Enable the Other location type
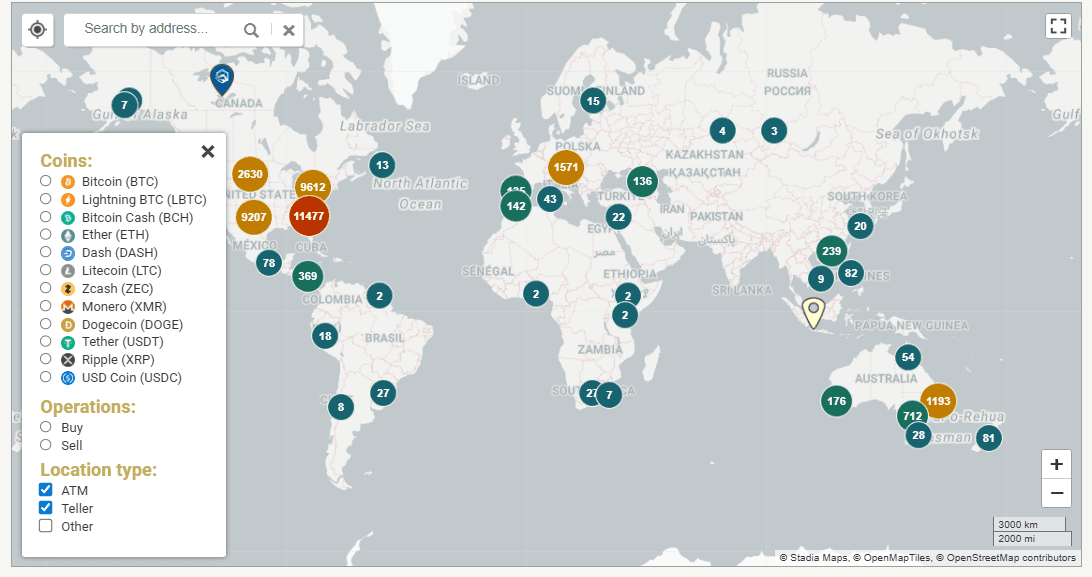1092x577 pixels. 45,526
